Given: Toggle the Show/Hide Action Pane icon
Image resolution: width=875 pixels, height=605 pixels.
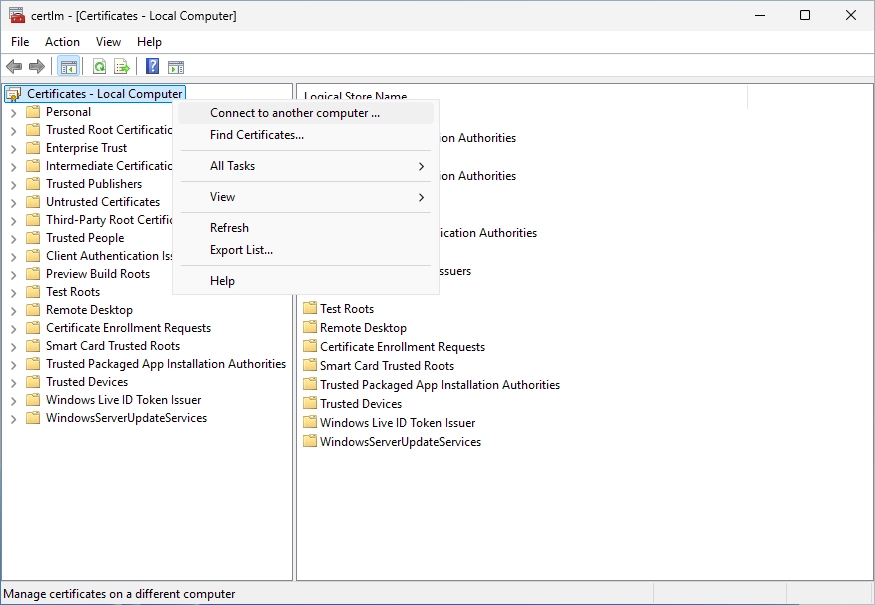Looking at the screenshot, I should [x=176, y=67].
